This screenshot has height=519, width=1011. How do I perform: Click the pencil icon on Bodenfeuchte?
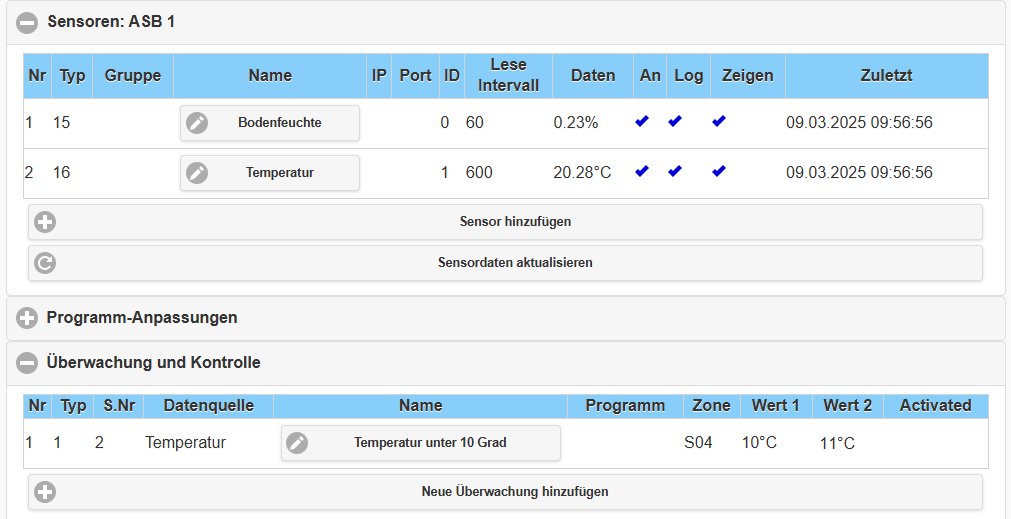(x=197, y=122)
